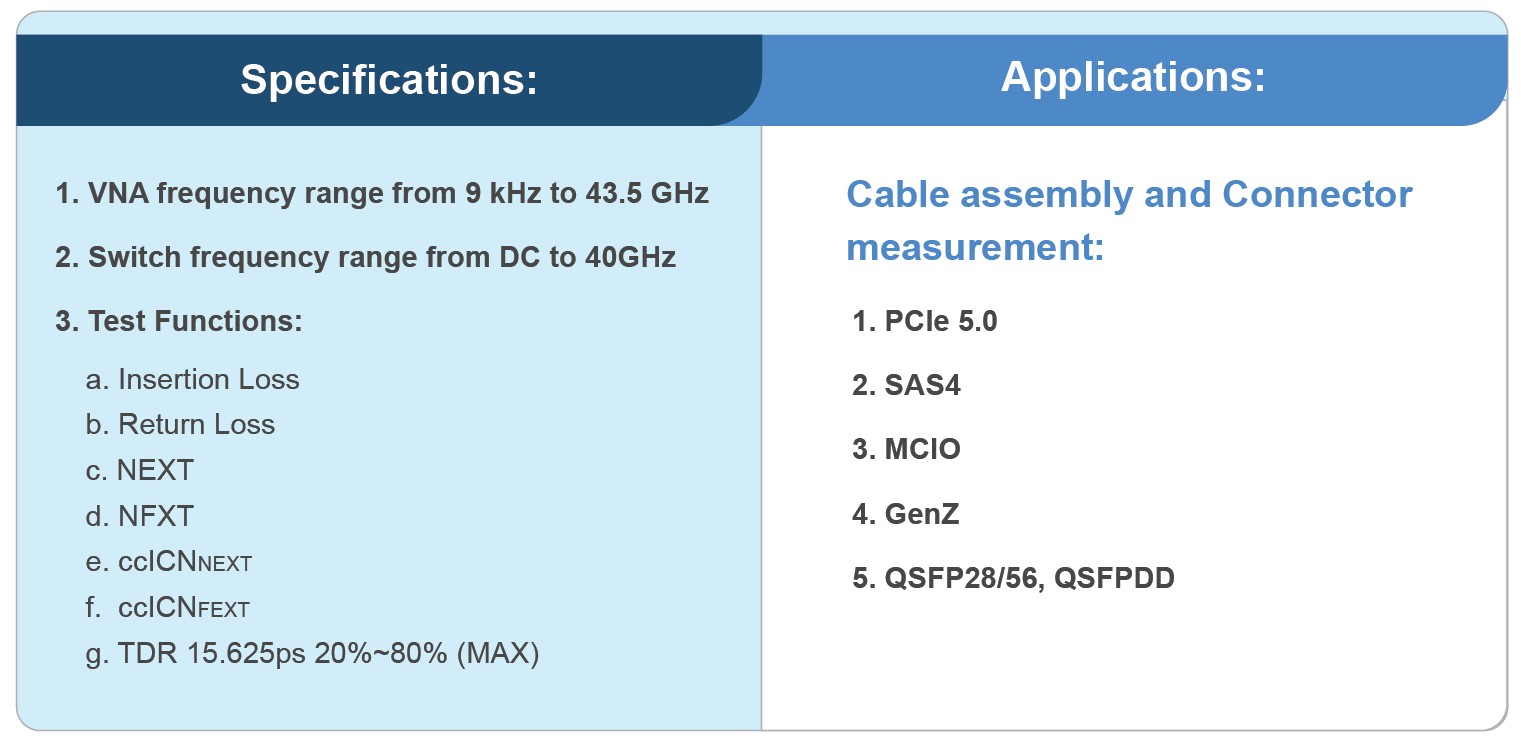The image size is (1521, 747).
Task: Click the GenZ list item
Action: [x=906, y=514]
